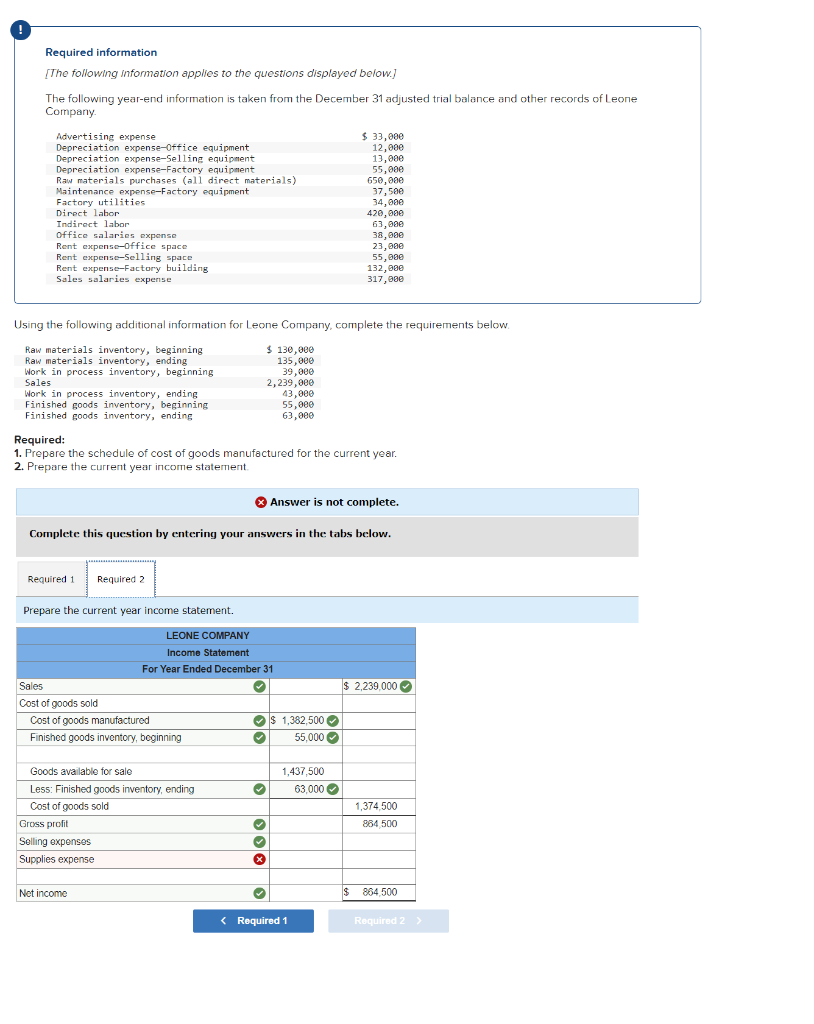
Task: Click the Sales label cell in income statement
Action: pos(143,686)
